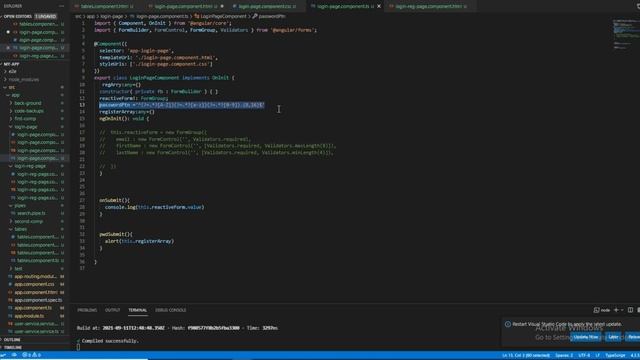
Task: Open the DEBUG CONSOLE panel tab
Action: pos(171,310)
